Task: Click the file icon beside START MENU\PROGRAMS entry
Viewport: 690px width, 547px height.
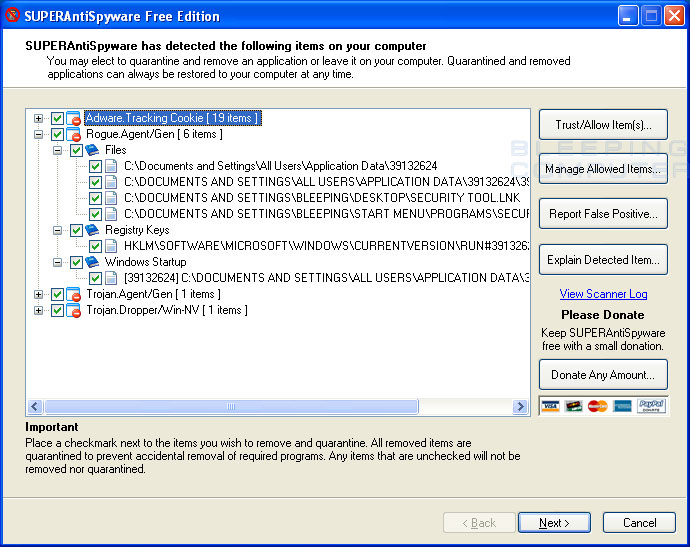Action: 111,214
